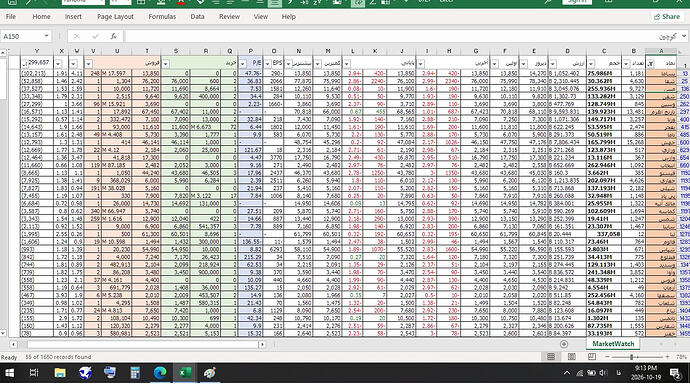
Task: Click the cell showing 75.986M
Action: point(603,74)
